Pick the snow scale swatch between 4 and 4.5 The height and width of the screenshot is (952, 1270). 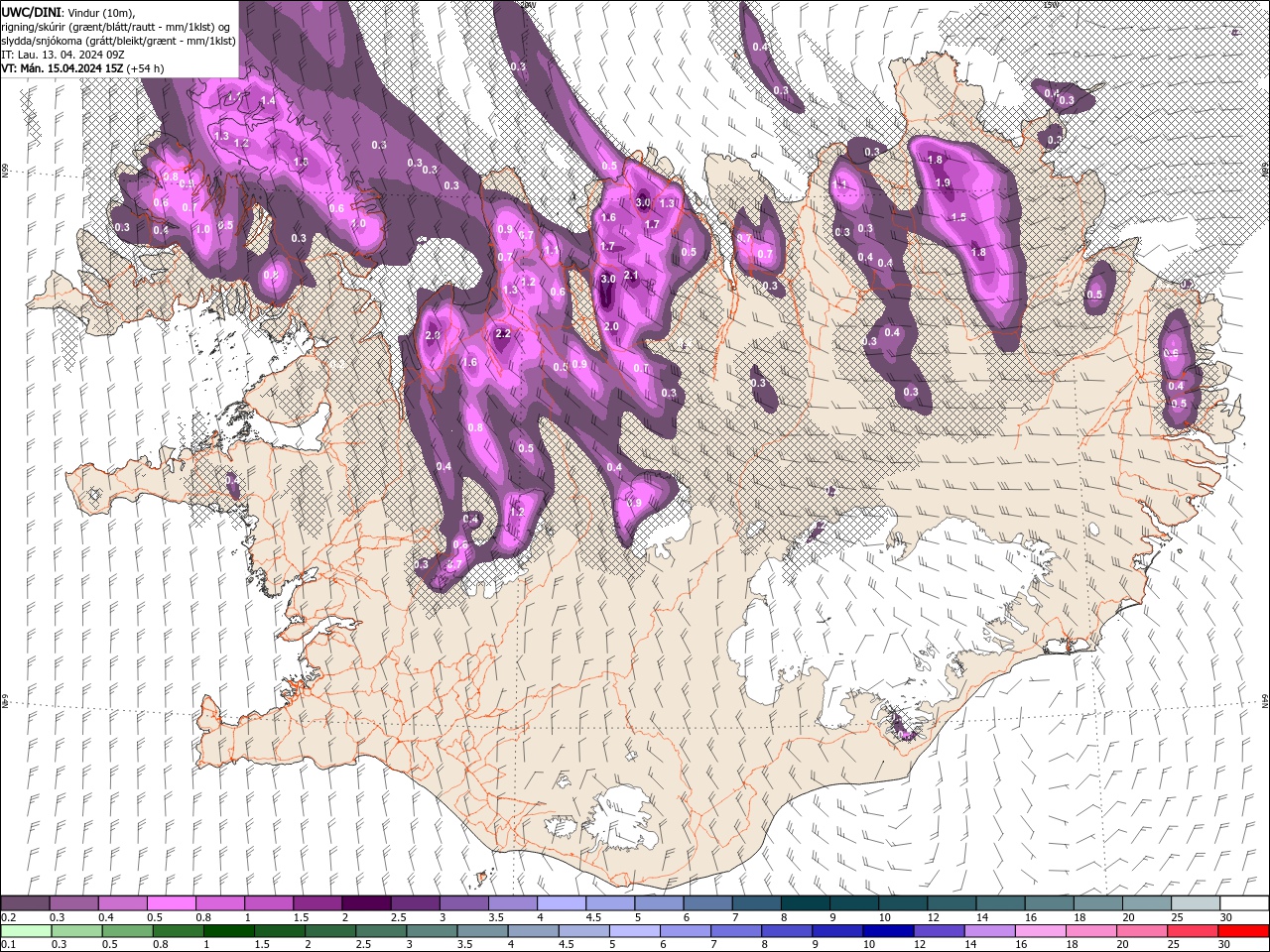click(x=561, y=903)
